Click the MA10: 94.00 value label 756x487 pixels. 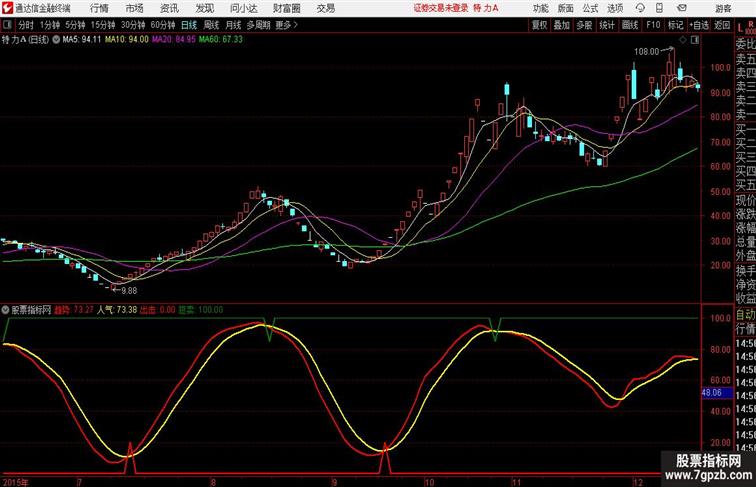(127, 40)
